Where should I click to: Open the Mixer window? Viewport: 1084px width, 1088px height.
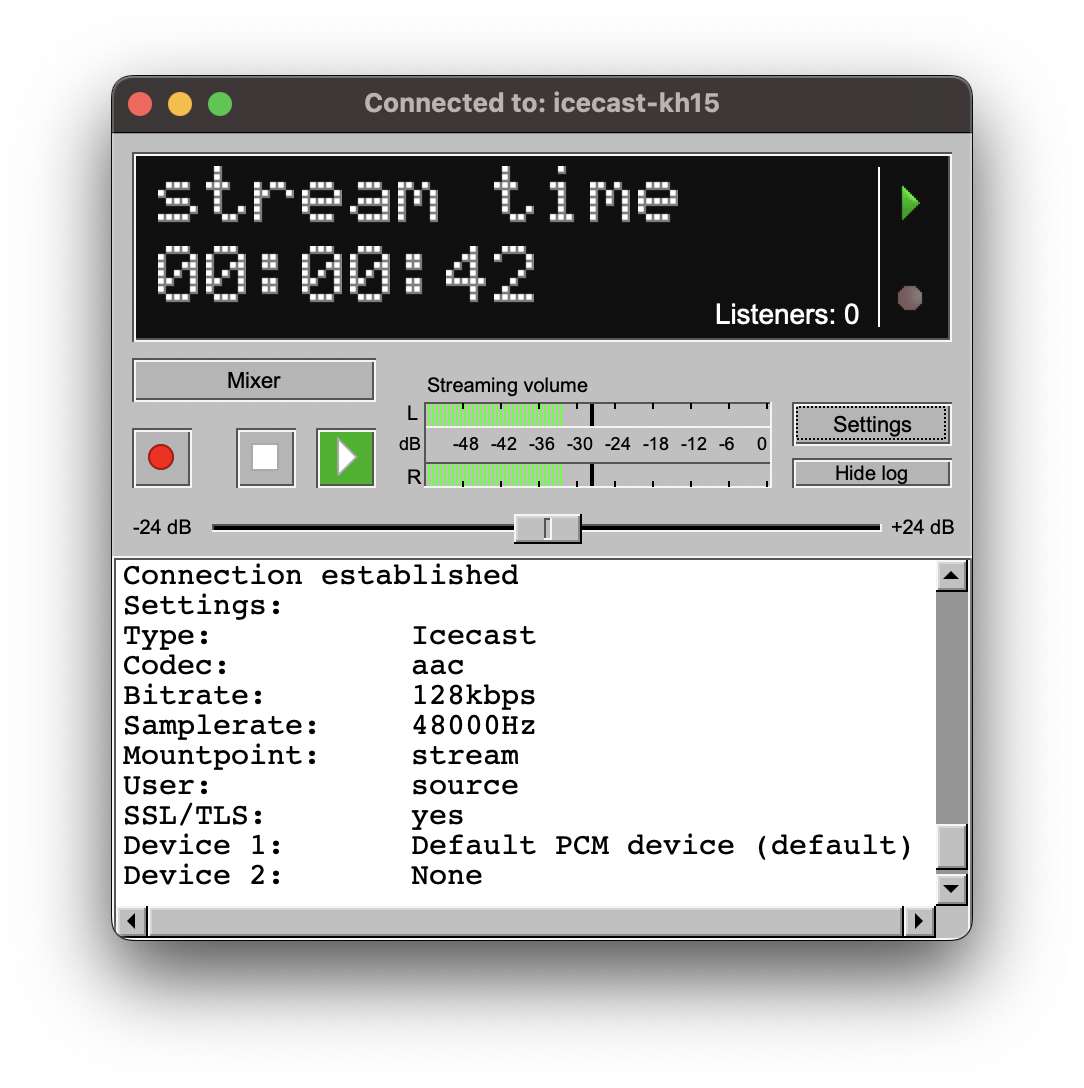(x=253, y=380)
